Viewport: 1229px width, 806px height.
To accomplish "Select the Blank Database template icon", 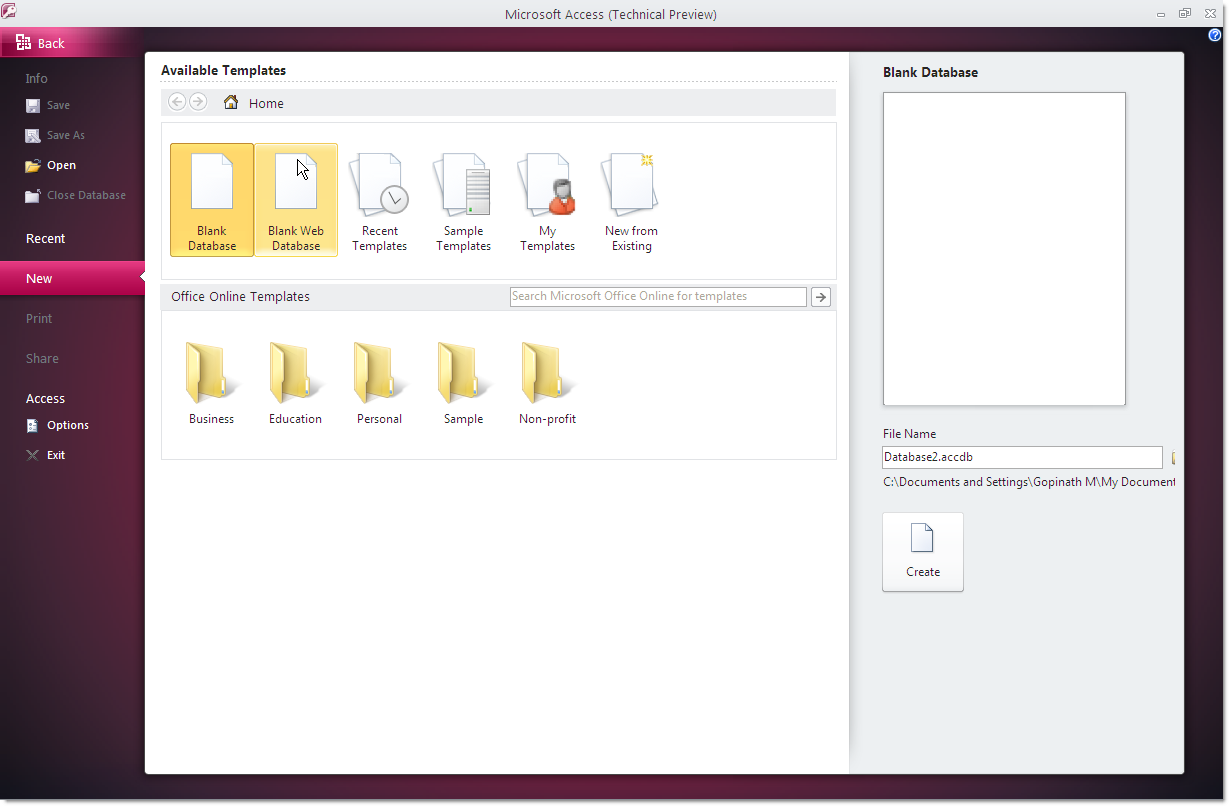I will (x=211, y=199).
